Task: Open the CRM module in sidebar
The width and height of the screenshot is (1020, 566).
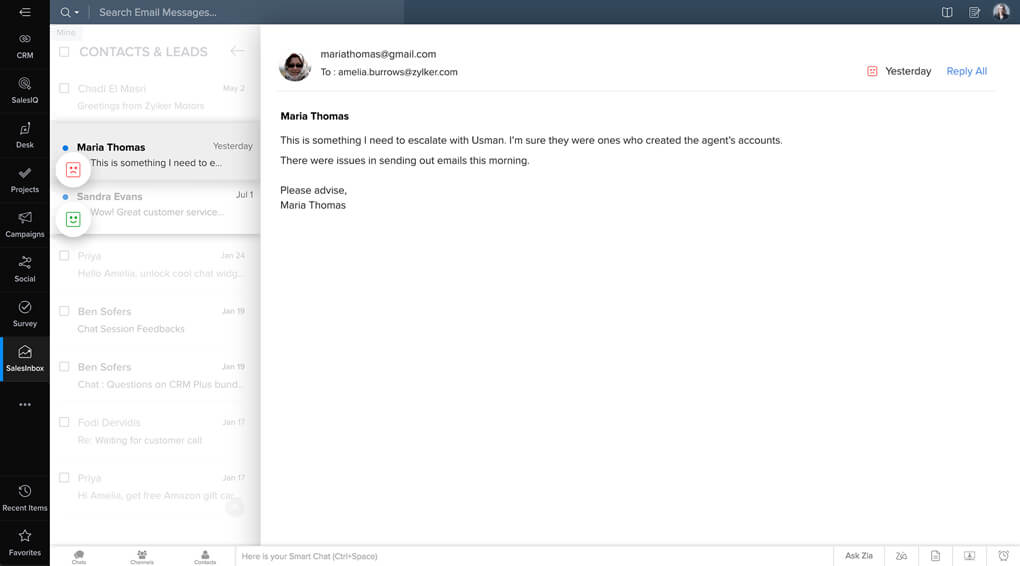Action: 25,46
